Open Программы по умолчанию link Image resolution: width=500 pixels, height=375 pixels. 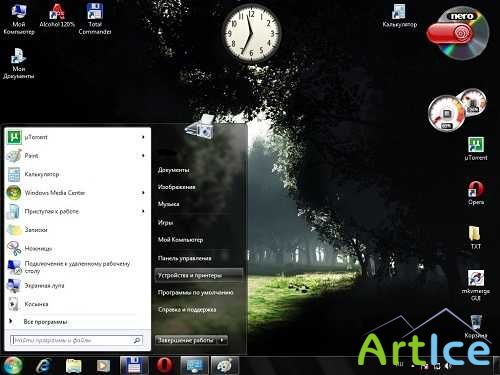198,292
